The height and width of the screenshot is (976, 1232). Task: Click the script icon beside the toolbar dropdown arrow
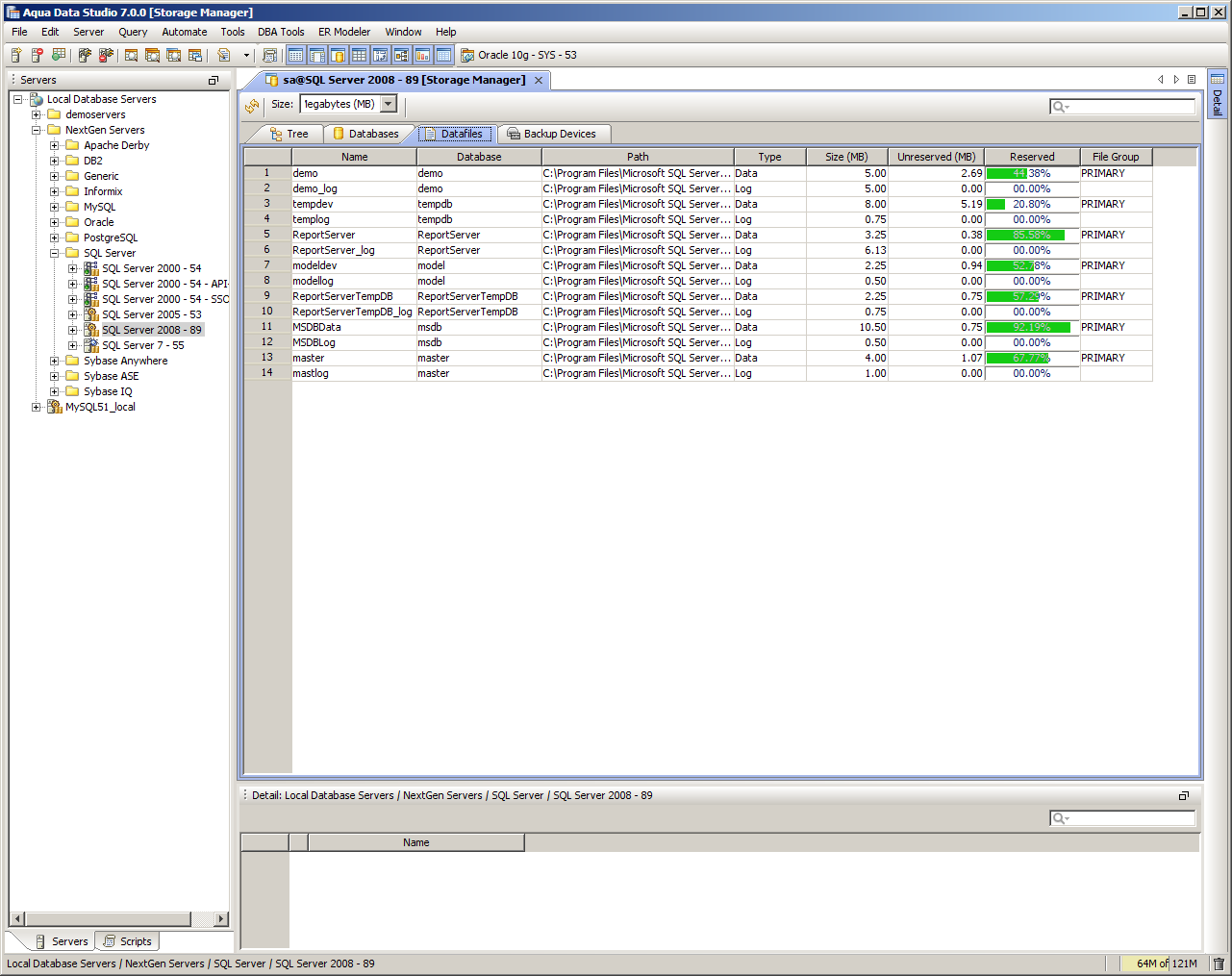(x=224, y=55)
